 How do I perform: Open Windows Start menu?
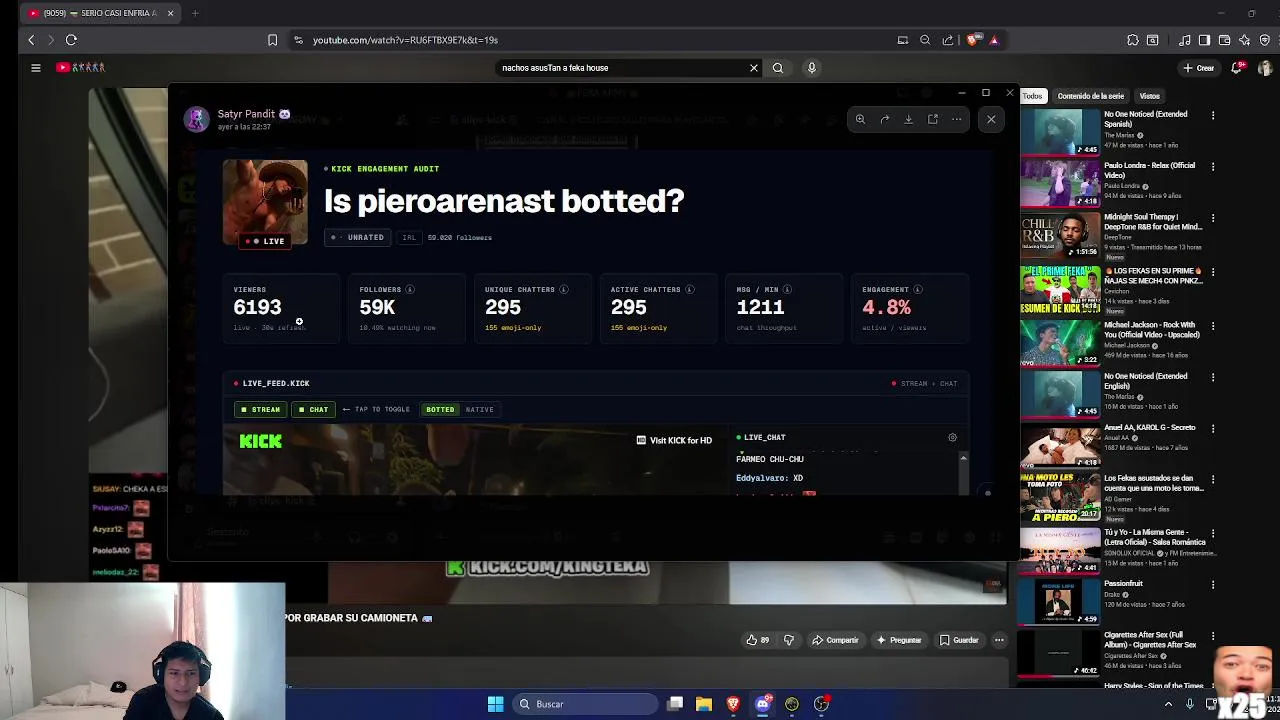coord(495,704)
